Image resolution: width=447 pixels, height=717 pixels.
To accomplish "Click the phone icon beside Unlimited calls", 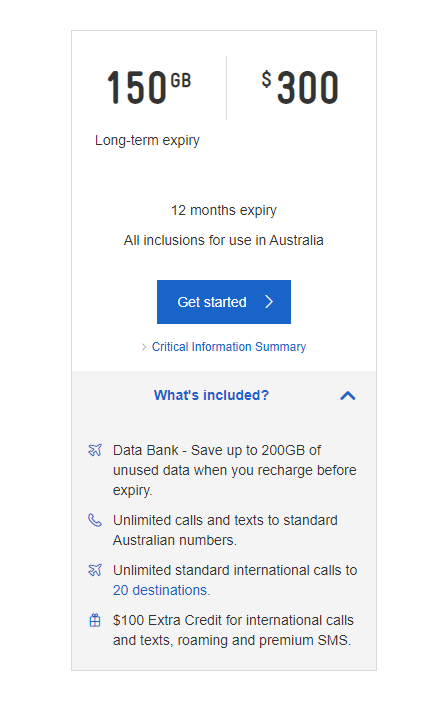I will click(95, 520).
